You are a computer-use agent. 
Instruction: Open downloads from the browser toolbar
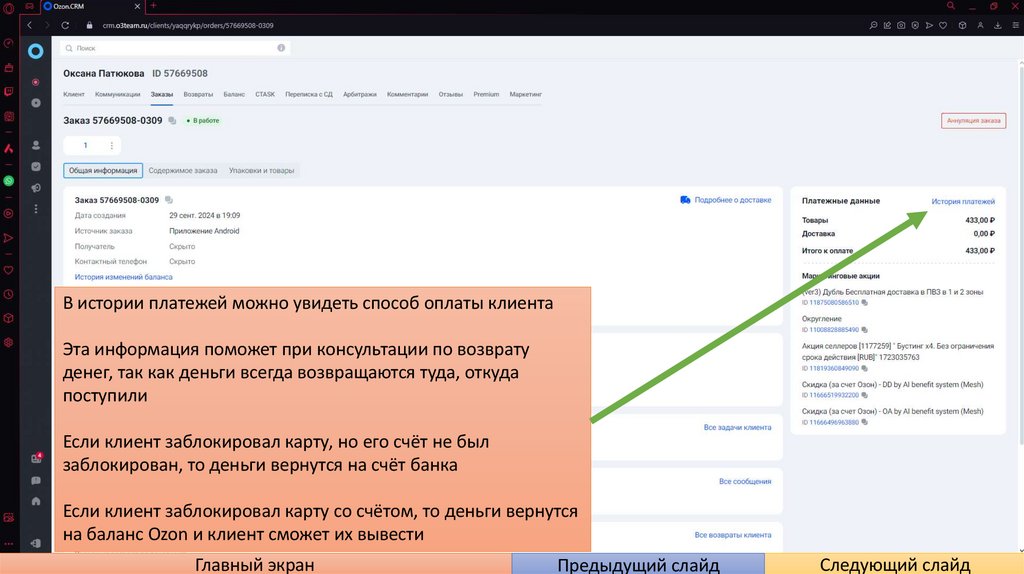997,25
